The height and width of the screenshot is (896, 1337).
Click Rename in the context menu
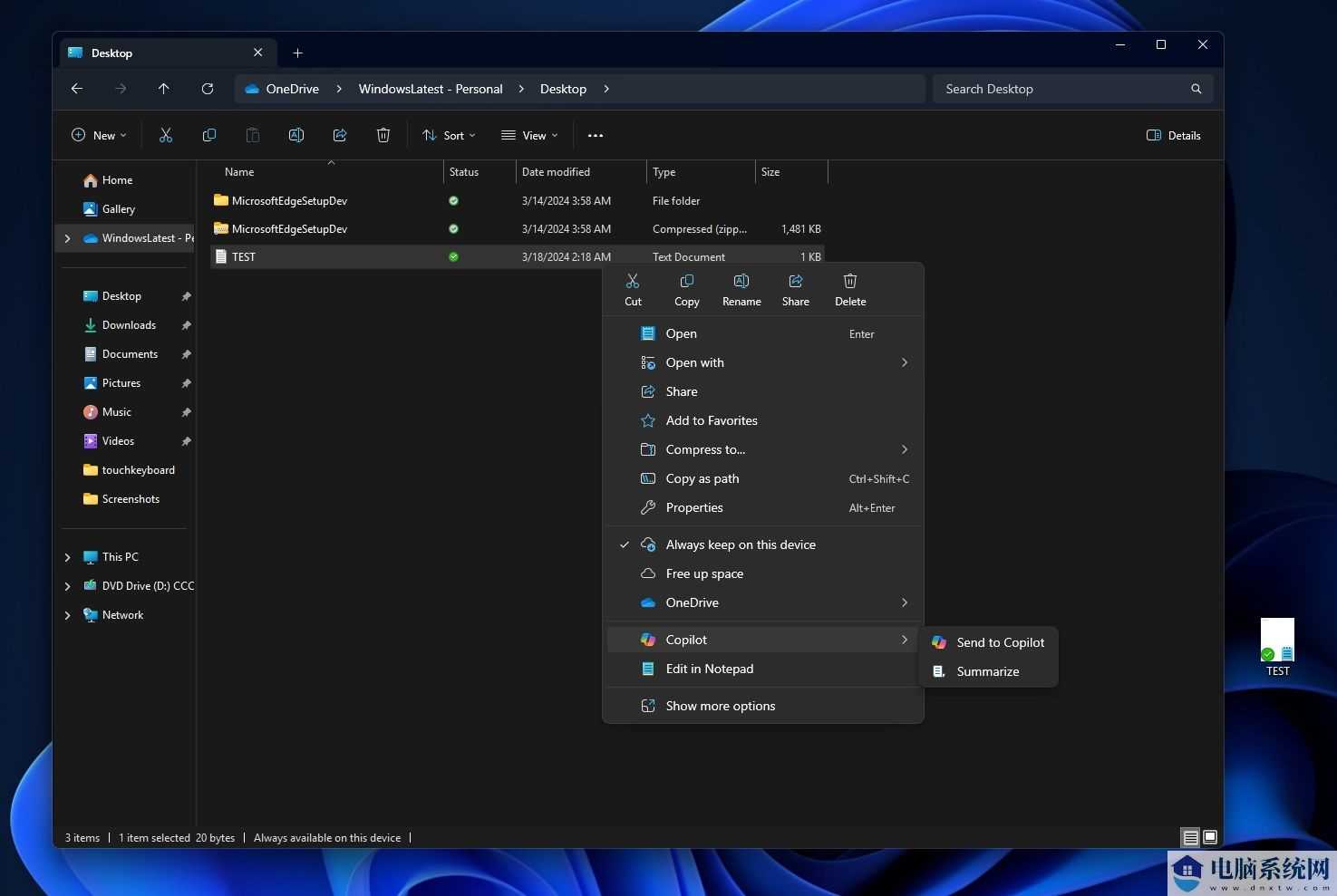pyautogui.click(x=741, y=291)
